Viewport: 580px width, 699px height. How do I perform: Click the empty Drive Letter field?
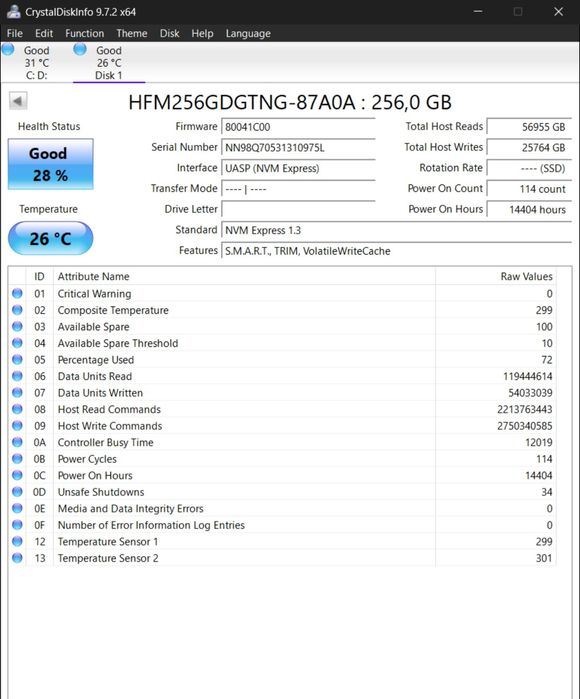click(298, 210)
